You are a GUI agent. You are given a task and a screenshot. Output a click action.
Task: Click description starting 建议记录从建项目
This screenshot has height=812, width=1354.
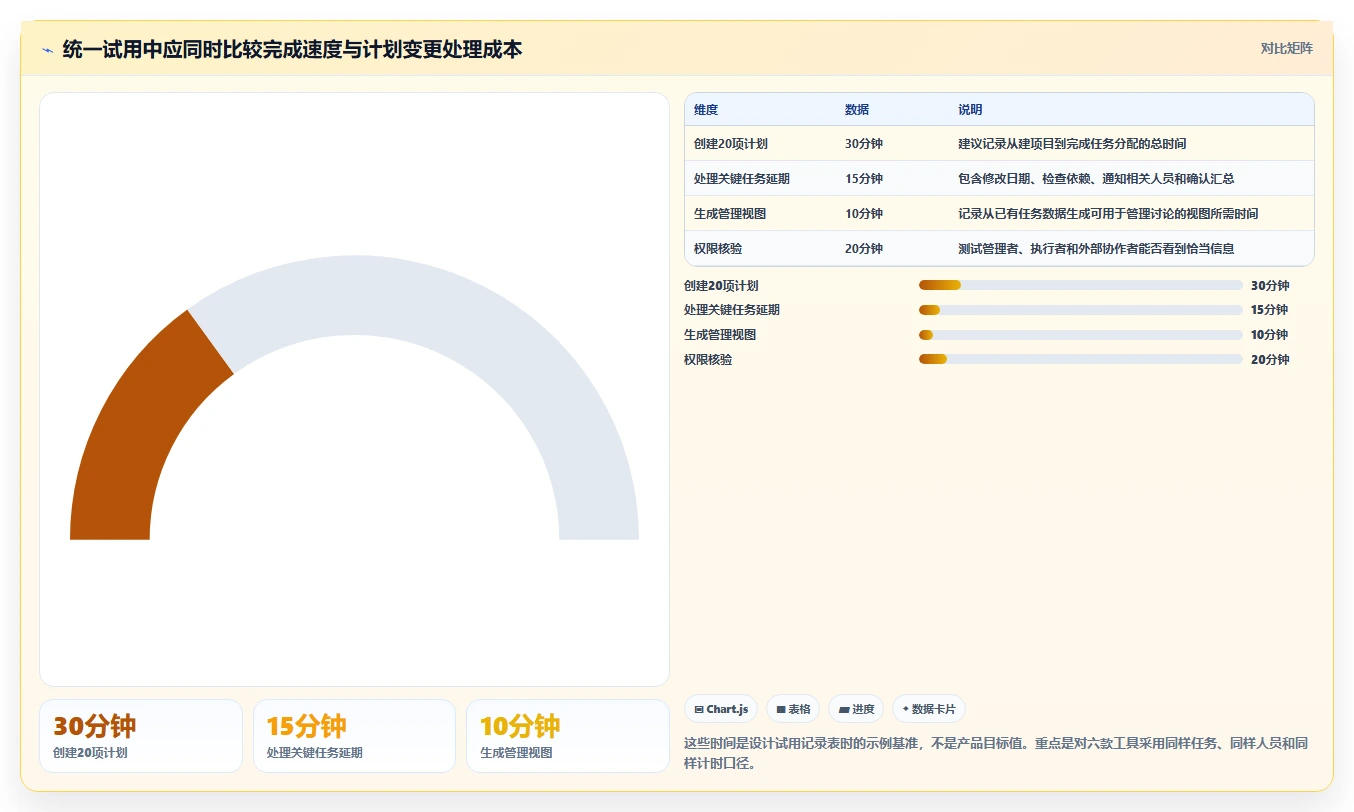[1072, 144]
